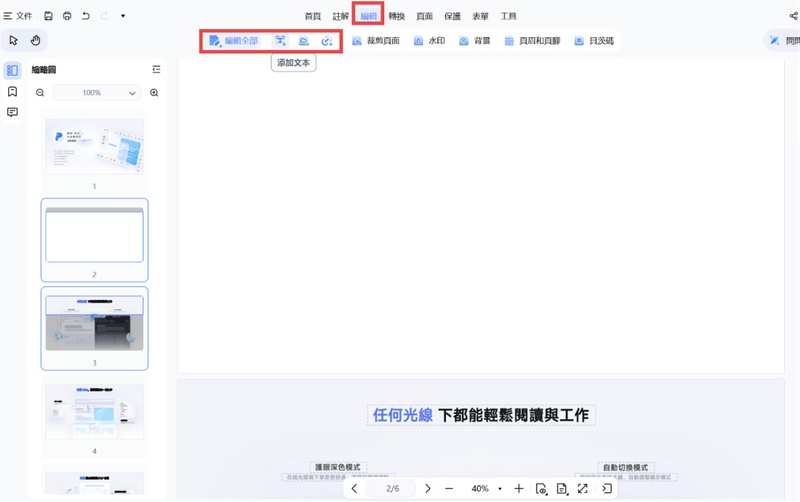Select the Hand pan tool
Screen dimensions: 800x502
(35, 40)
